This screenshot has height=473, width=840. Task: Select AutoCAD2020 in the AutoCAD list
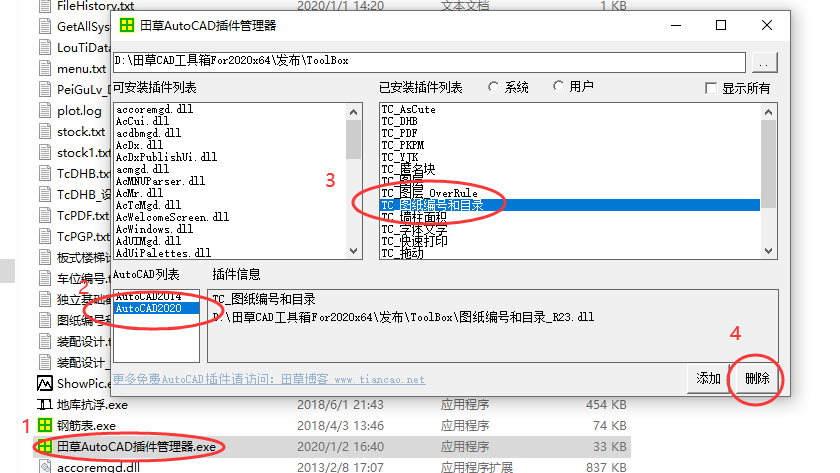[156, 309]
